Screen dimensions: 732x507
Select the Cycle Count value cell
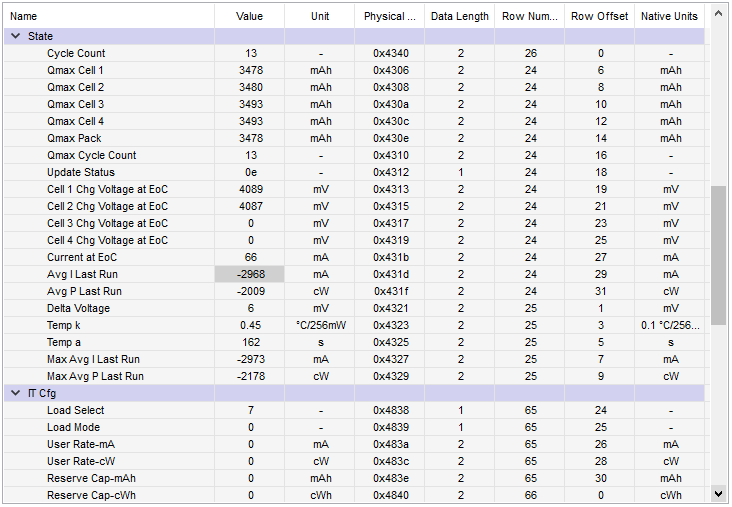click(250, 53)
